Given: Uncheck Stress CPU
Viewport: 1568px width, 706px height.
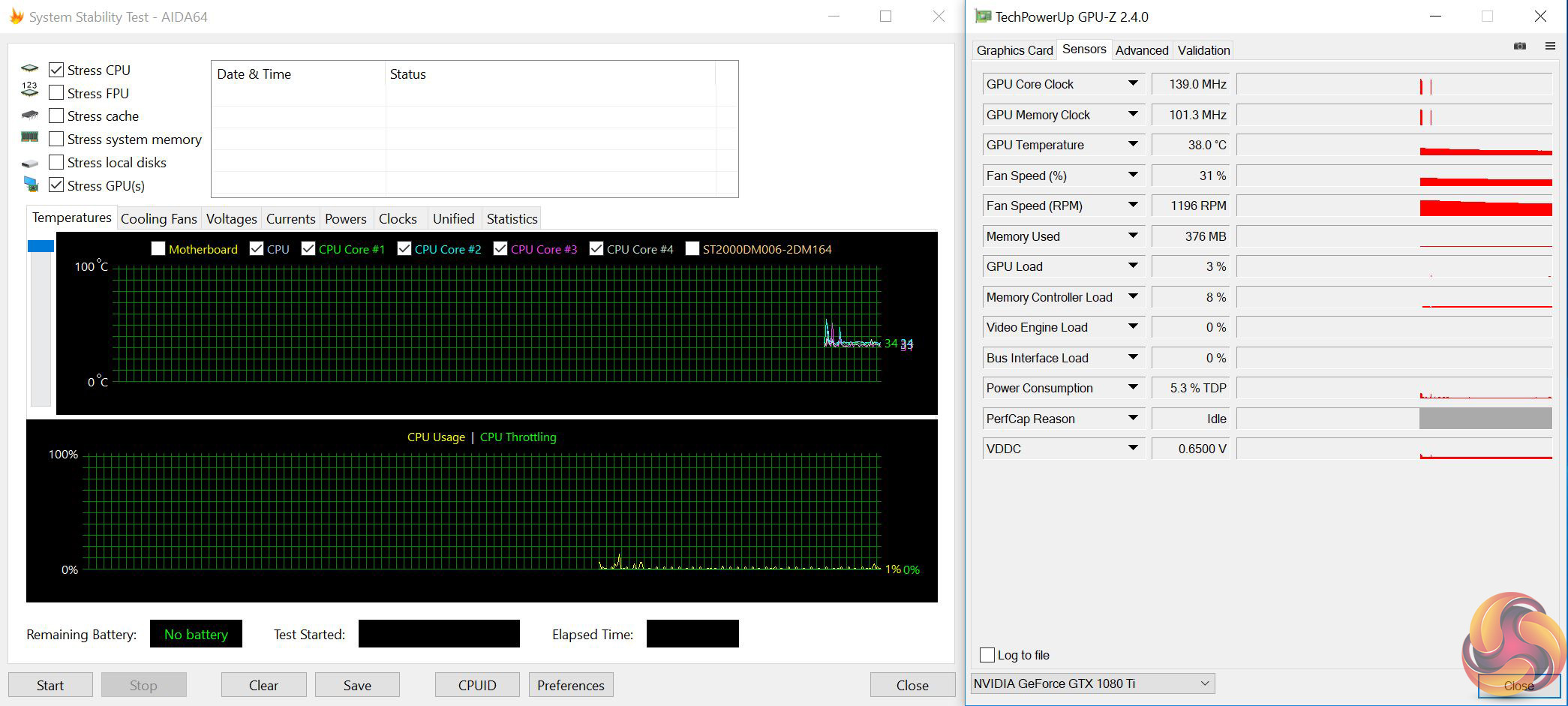Looking at the screenshot, I should tap(56, 70).
